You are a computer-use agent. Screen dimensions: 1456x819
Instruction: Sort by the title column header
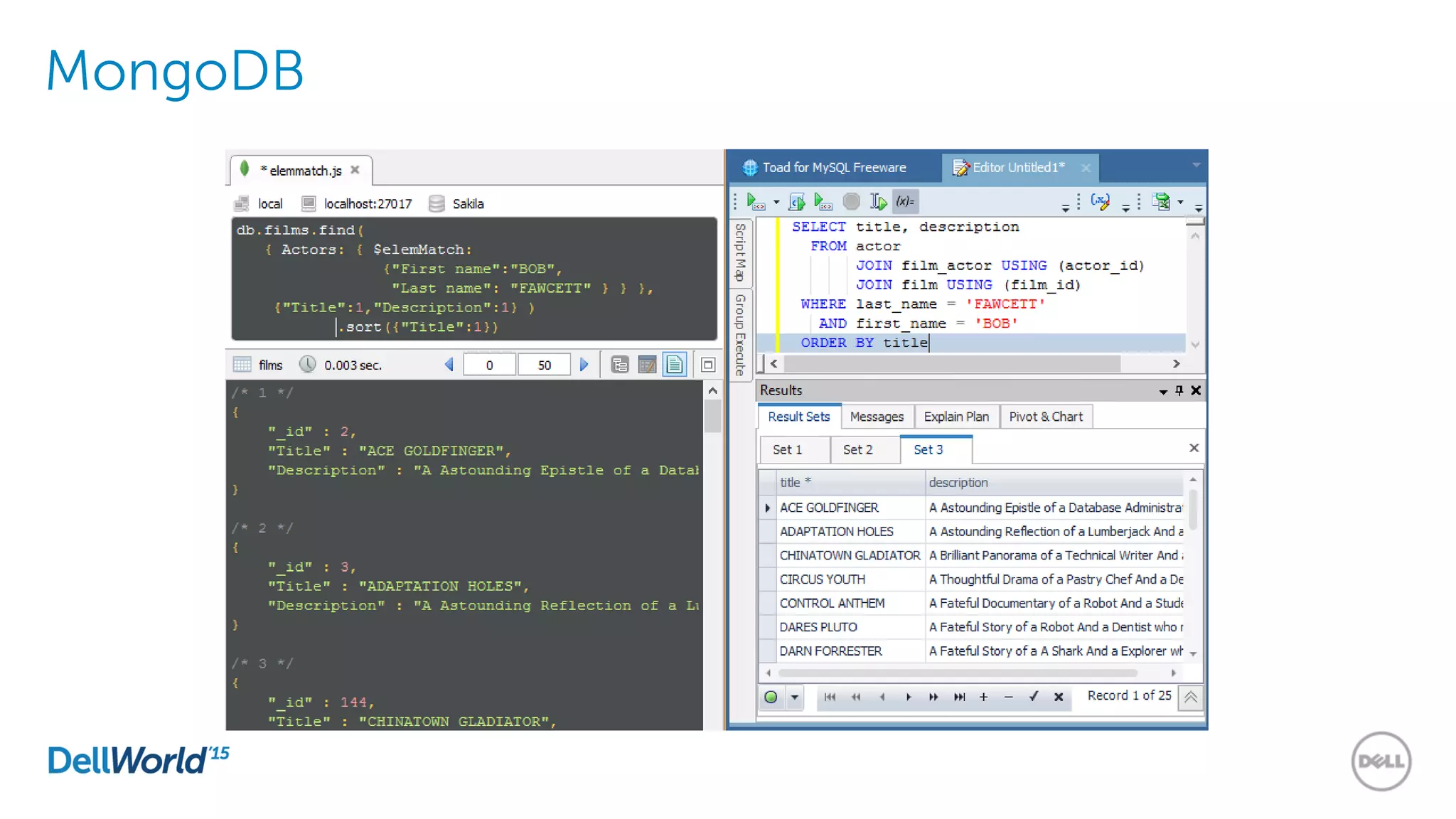click(x=850, y=483)
